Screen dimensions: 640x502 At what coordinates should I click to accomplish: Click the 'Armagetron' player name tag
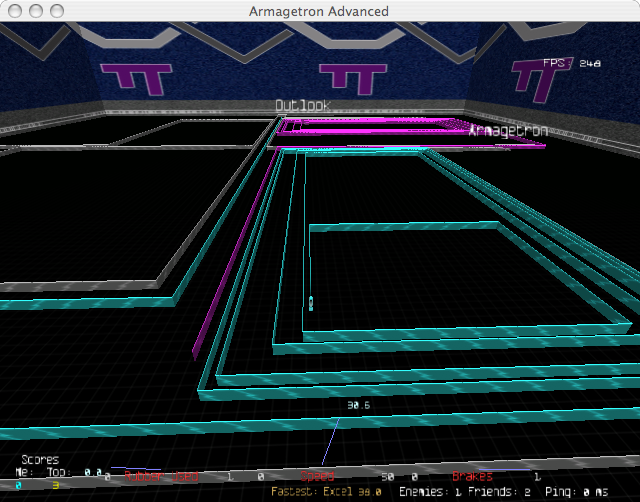click(x=508, y=131)
